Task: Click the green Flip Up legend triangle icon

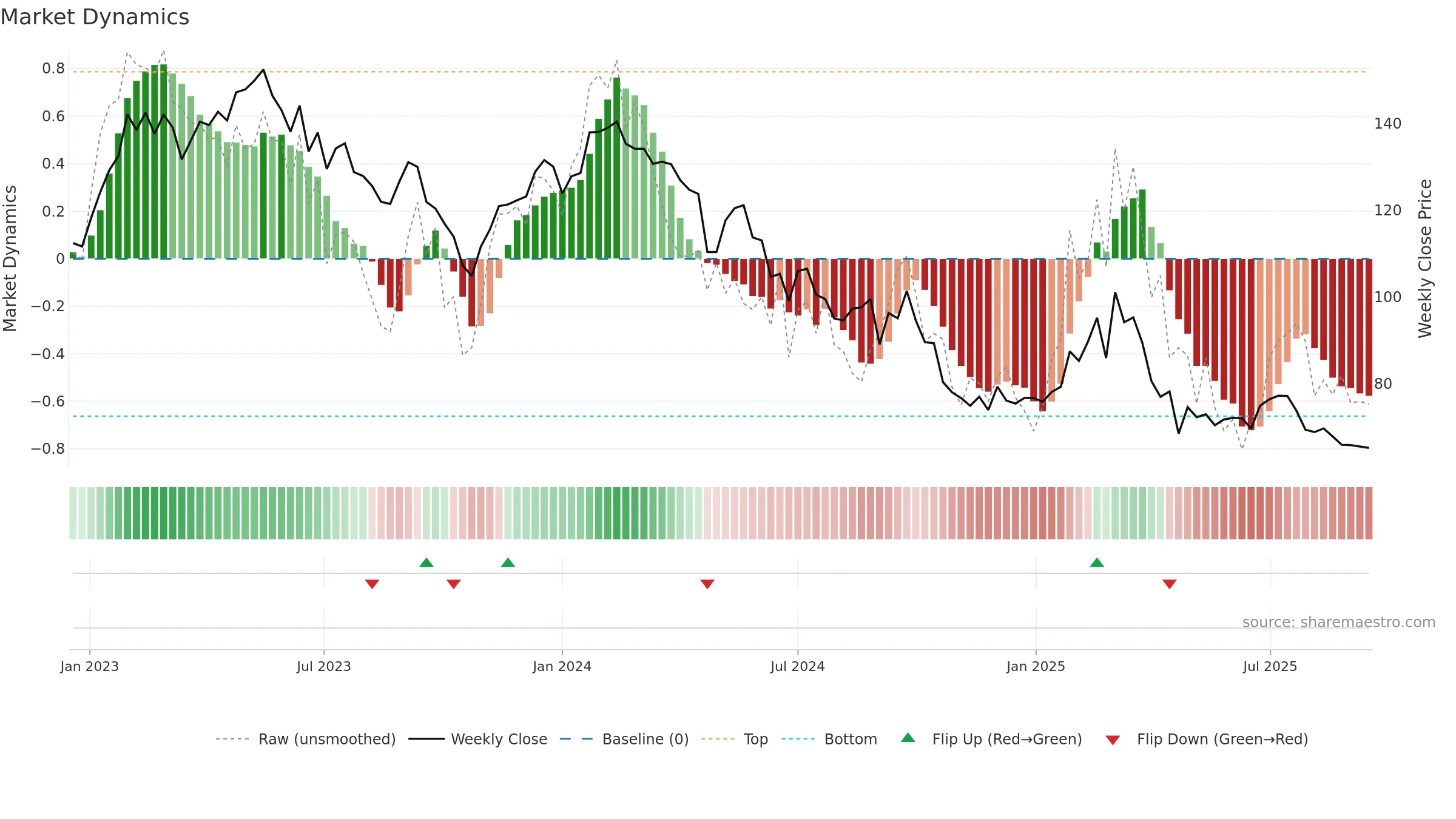Action: [908, 738]
